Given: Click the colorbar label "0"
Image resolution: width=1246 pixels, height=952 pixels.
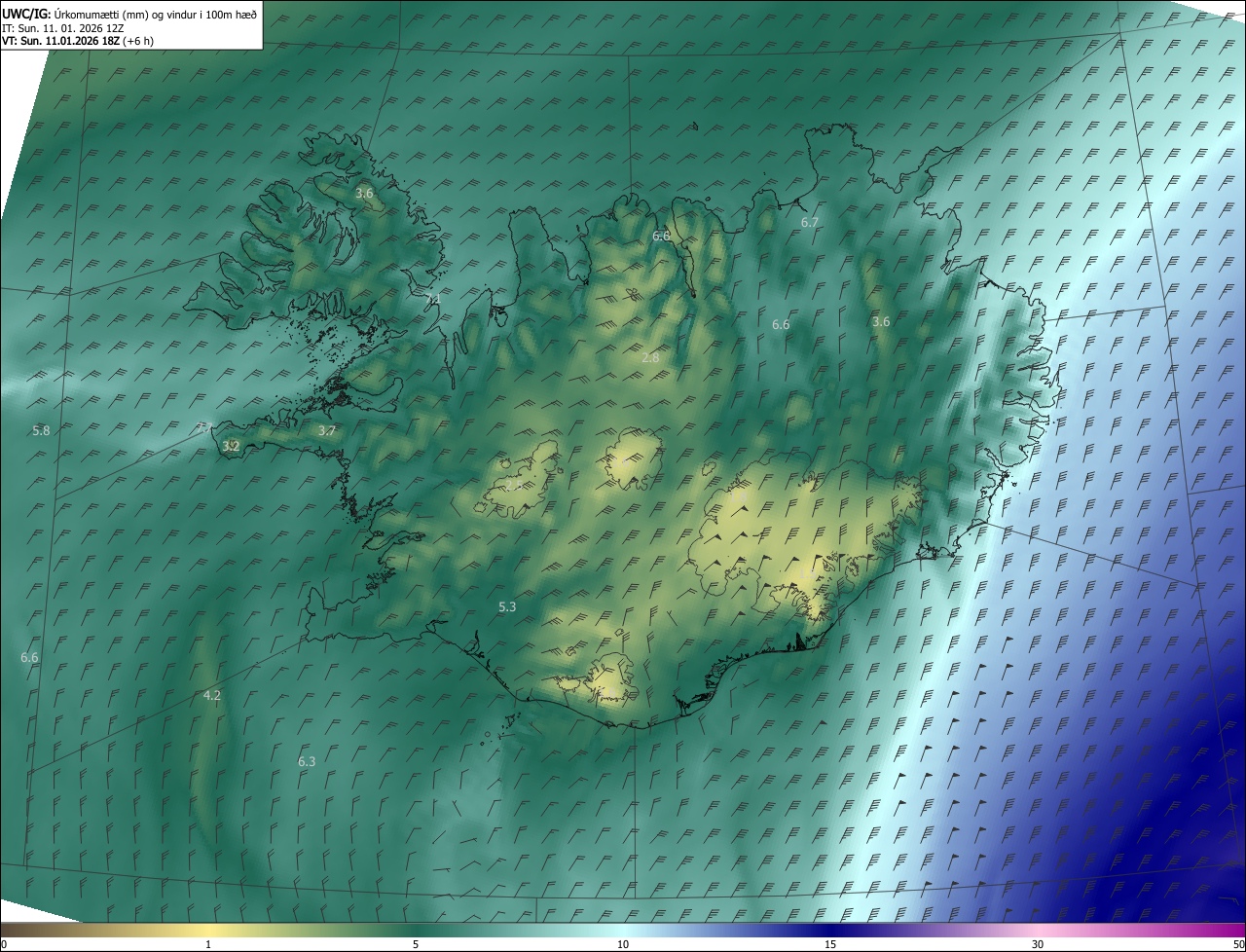Looking at the screenshot, I should pyautogui.click(x=4, y=945).
